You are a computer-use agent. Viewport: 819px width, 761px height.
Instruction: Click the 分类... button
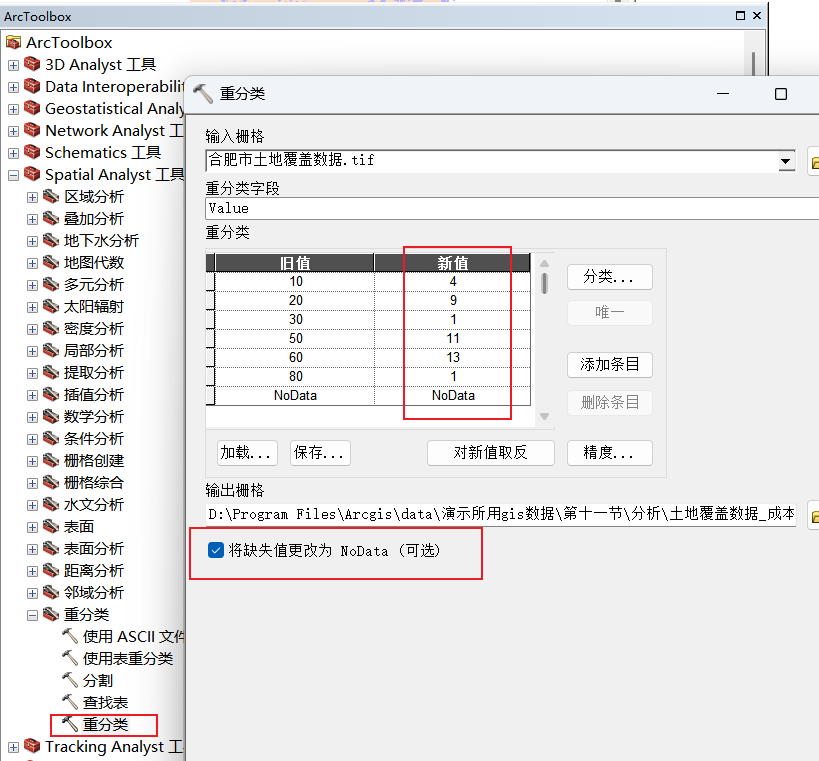pos(610,277)
